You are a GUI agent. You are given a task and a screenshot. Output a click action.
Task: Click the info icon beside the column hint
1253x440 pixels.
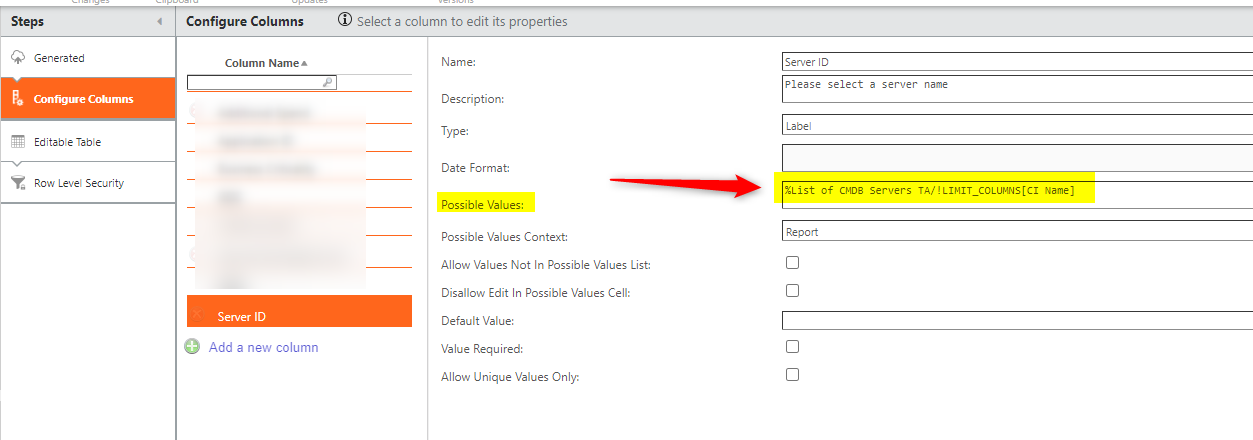point(345,20)
